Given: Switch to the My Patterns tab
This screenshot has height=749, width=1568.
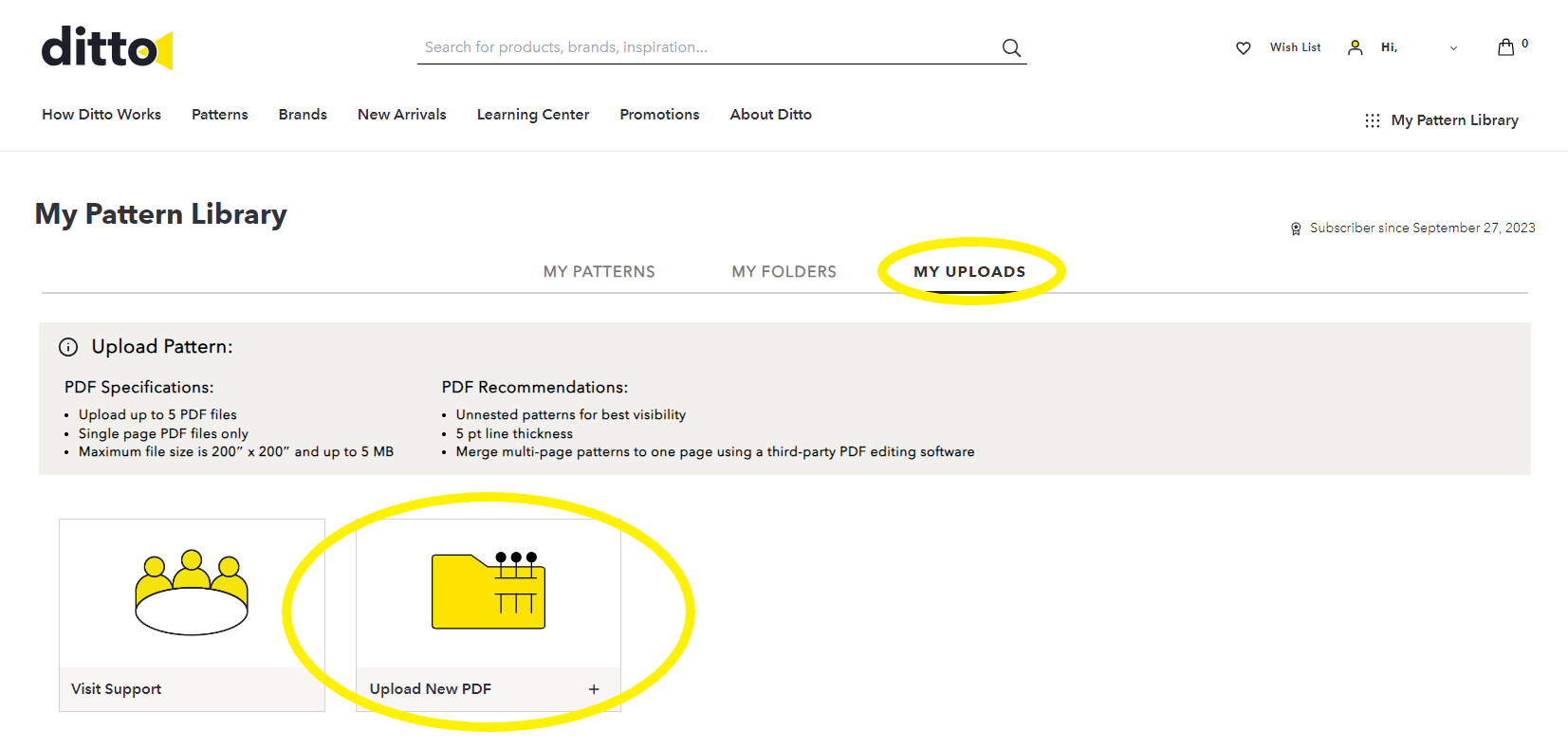Looking at the screenshot, I should [x=599, y=272].
